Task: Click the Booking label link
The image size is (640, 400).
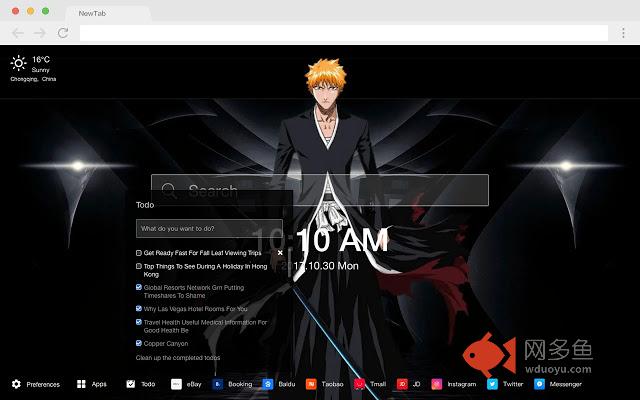Action: click(x=240, y=384)
